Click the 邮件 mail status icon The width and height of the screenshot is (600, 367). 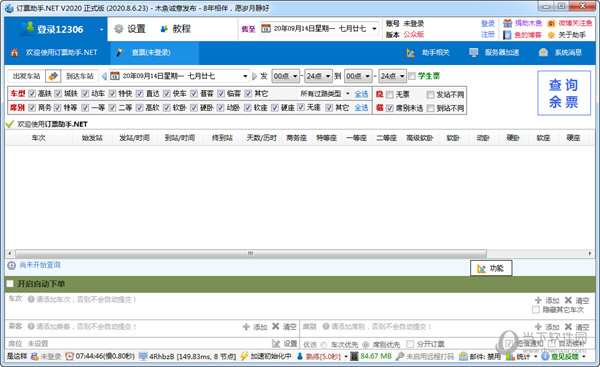point(463,356)
